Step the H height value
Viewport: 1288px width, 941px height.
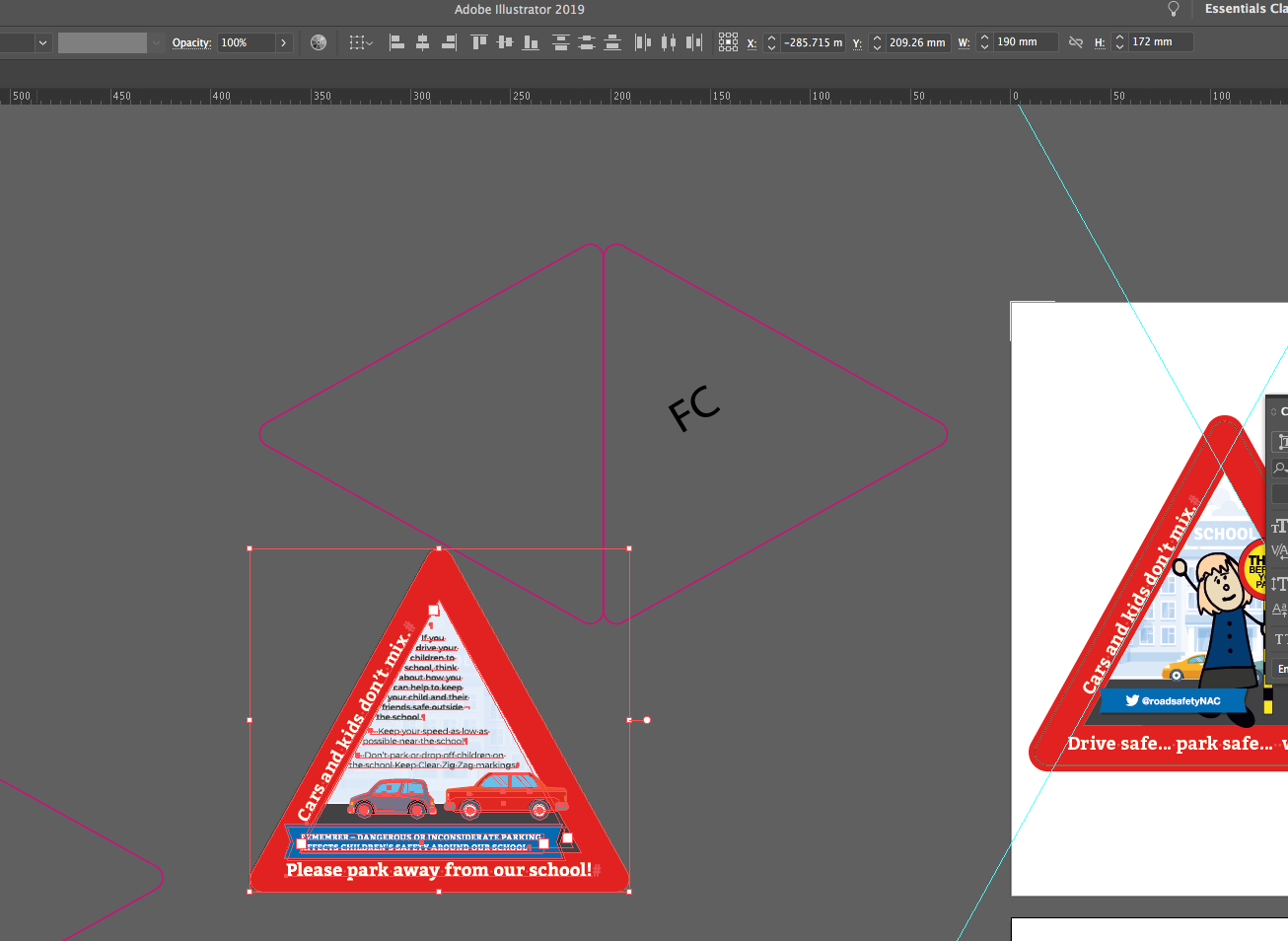(x=1119, y=42)
